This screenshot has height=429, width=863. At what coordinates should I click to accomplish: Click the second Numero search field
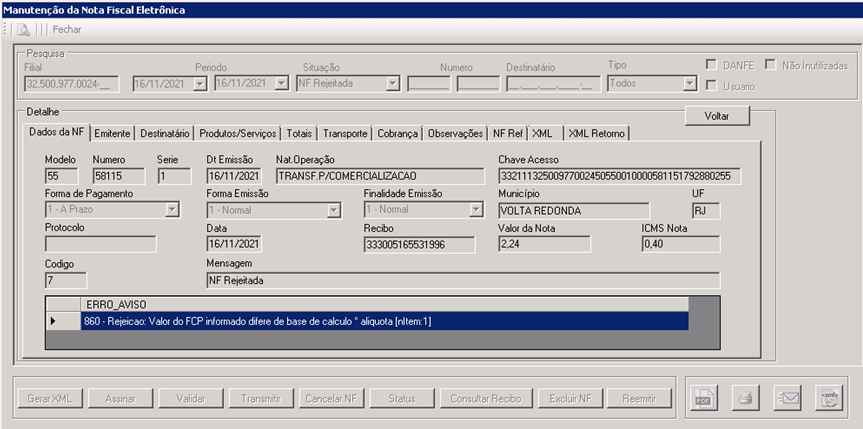(x=478, y=84)
